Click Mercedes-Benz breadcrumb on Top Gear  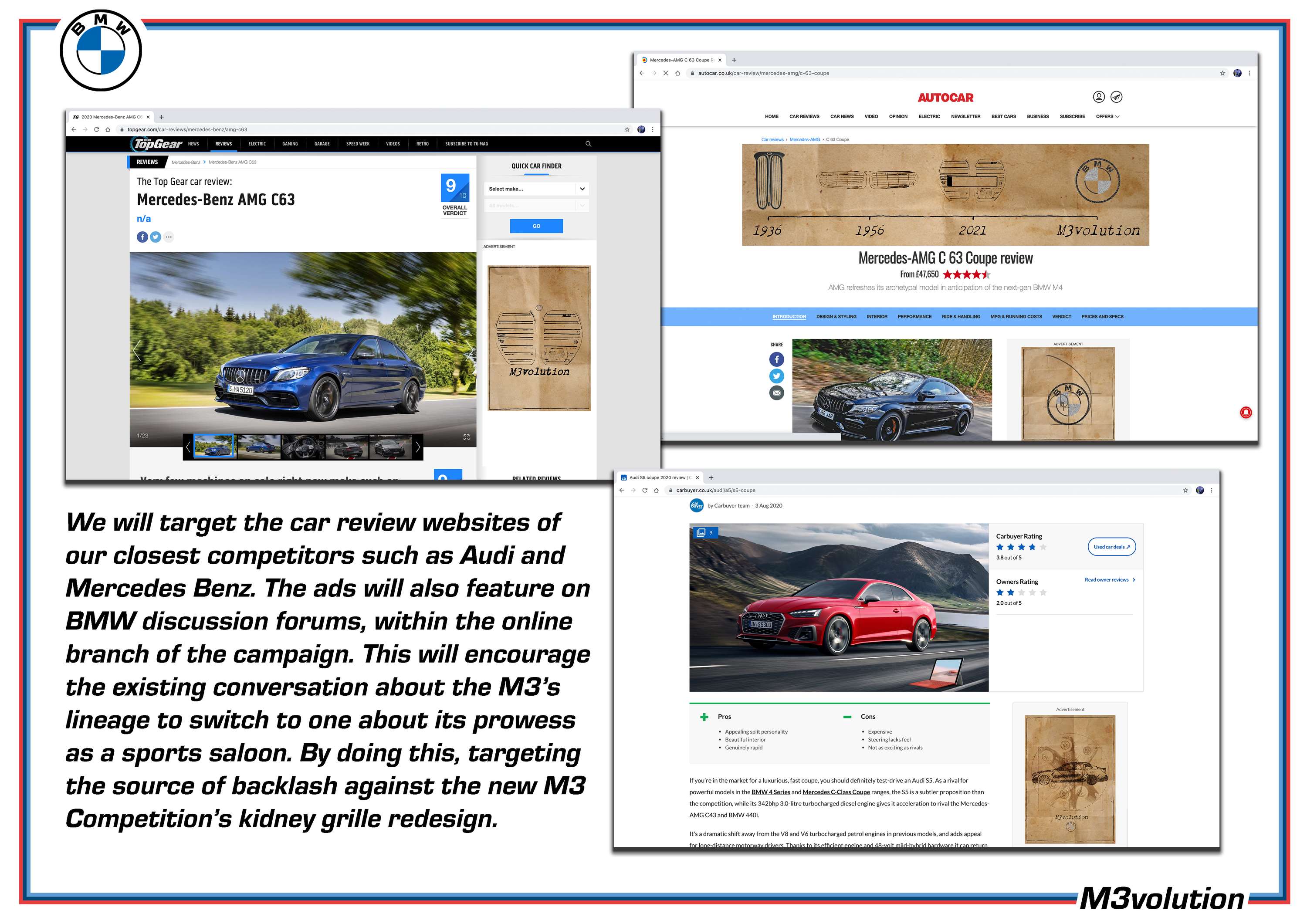pos(186,162)
